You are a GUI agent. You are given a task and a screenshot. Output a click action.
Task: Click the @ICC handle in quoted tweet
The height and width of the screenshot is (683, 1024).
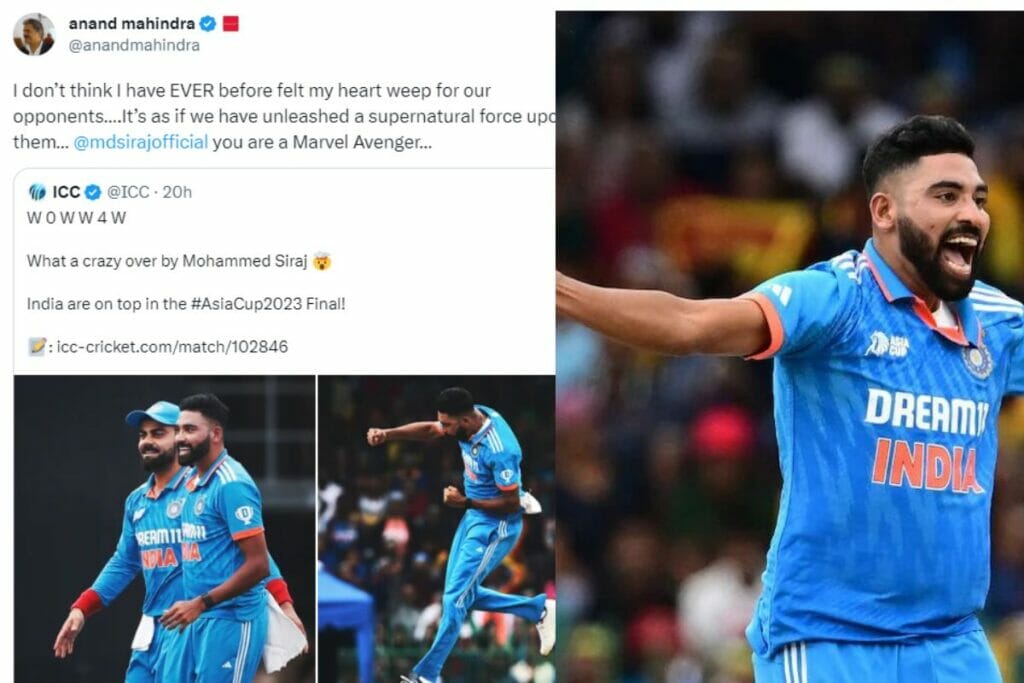pos(128,192)
